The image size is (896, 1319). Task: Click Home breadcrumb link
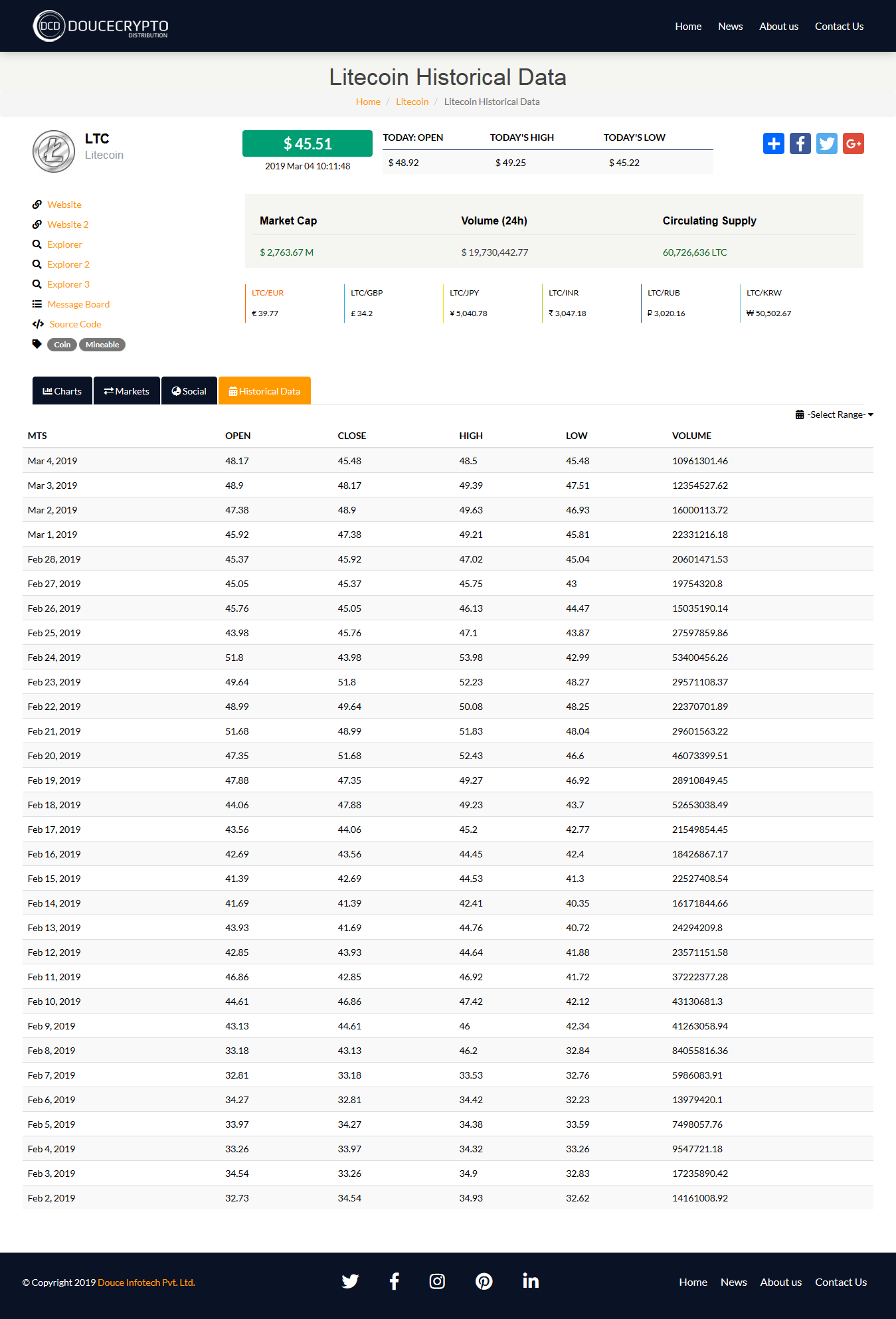pos(368,102)
